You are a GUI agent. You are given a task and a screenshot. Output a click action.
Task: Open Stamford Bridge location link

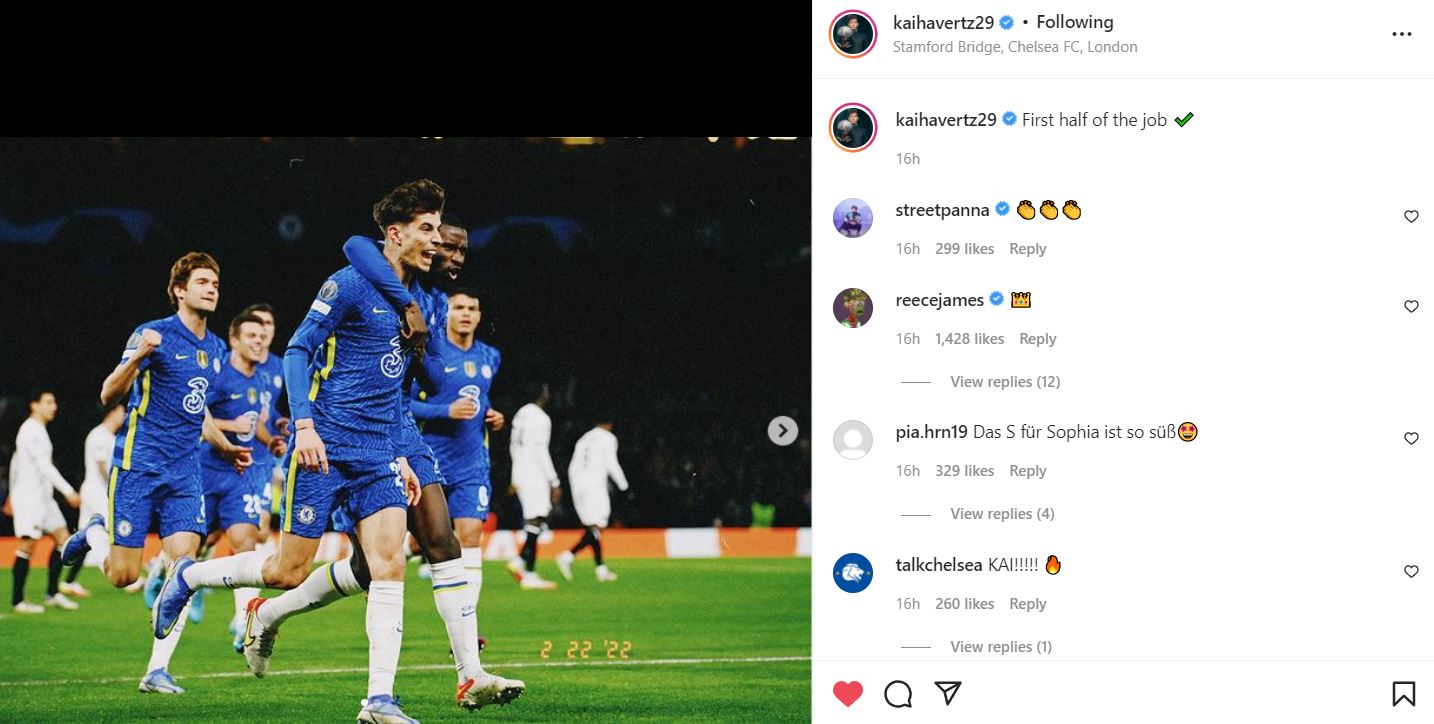(x=1014, y=47)
